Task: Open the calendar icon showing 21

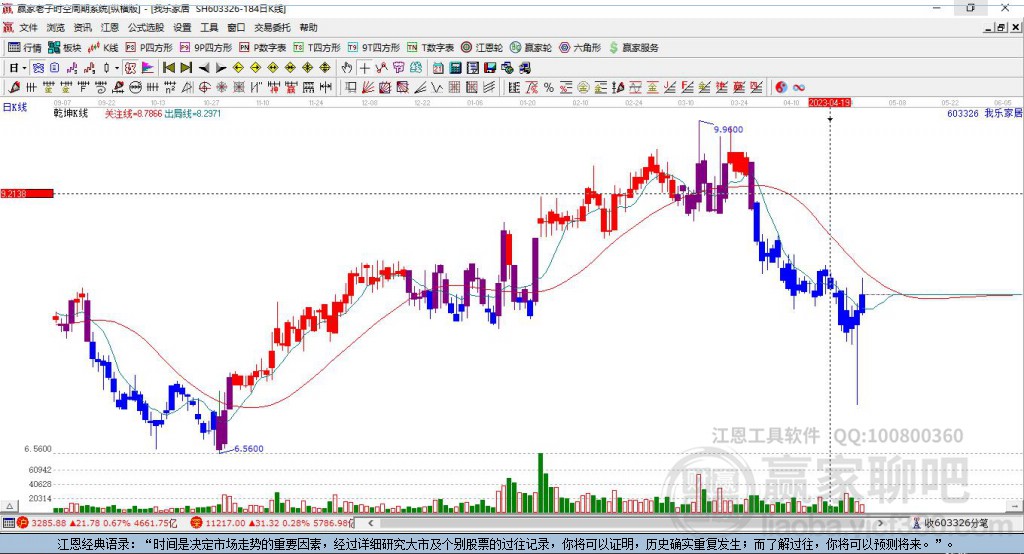Action: (x=438, y=68)
